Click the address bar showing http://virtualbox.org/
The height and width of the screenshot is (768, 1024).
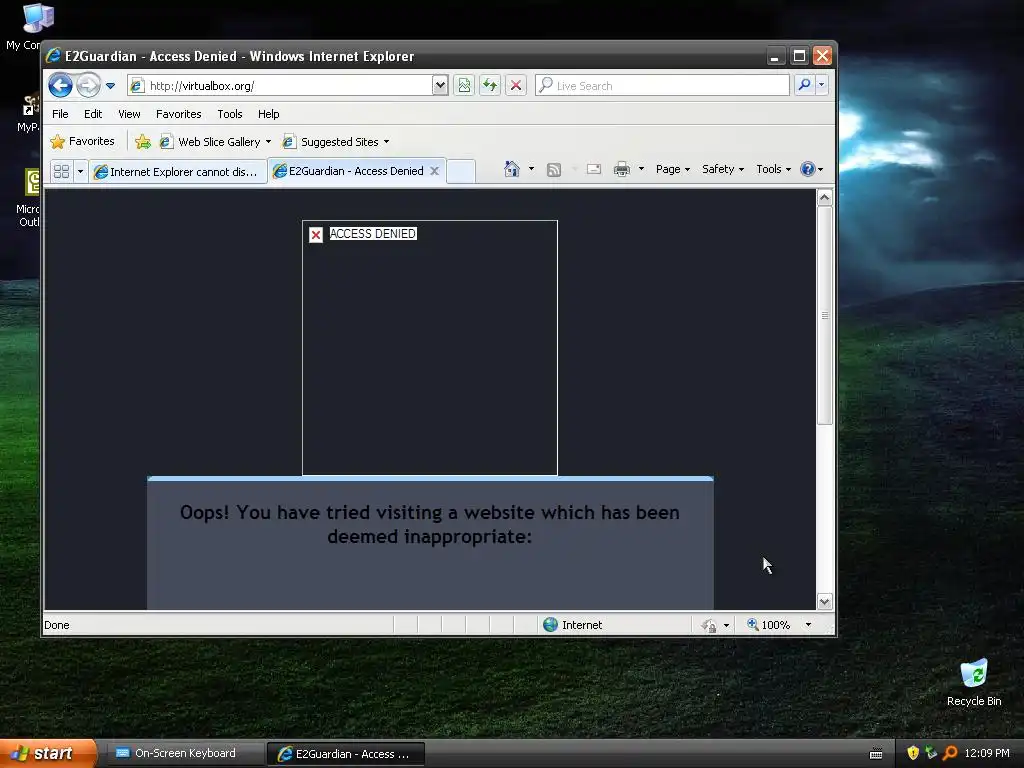click(x=281, y=86)
